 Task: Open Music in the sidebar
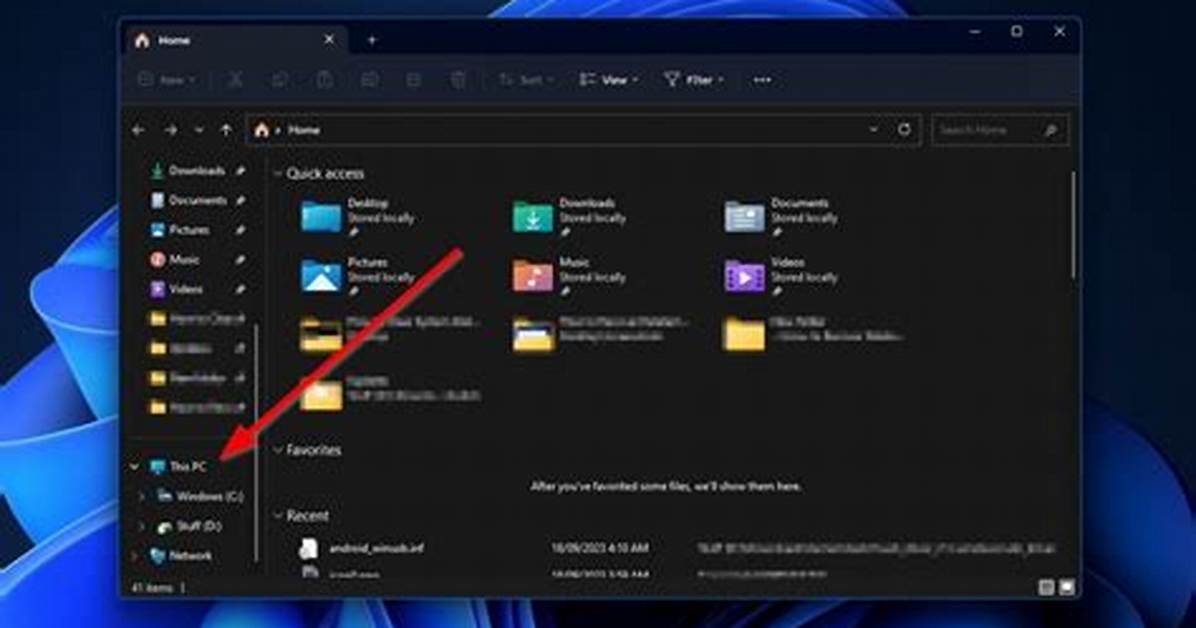click(x=175, y=260)
